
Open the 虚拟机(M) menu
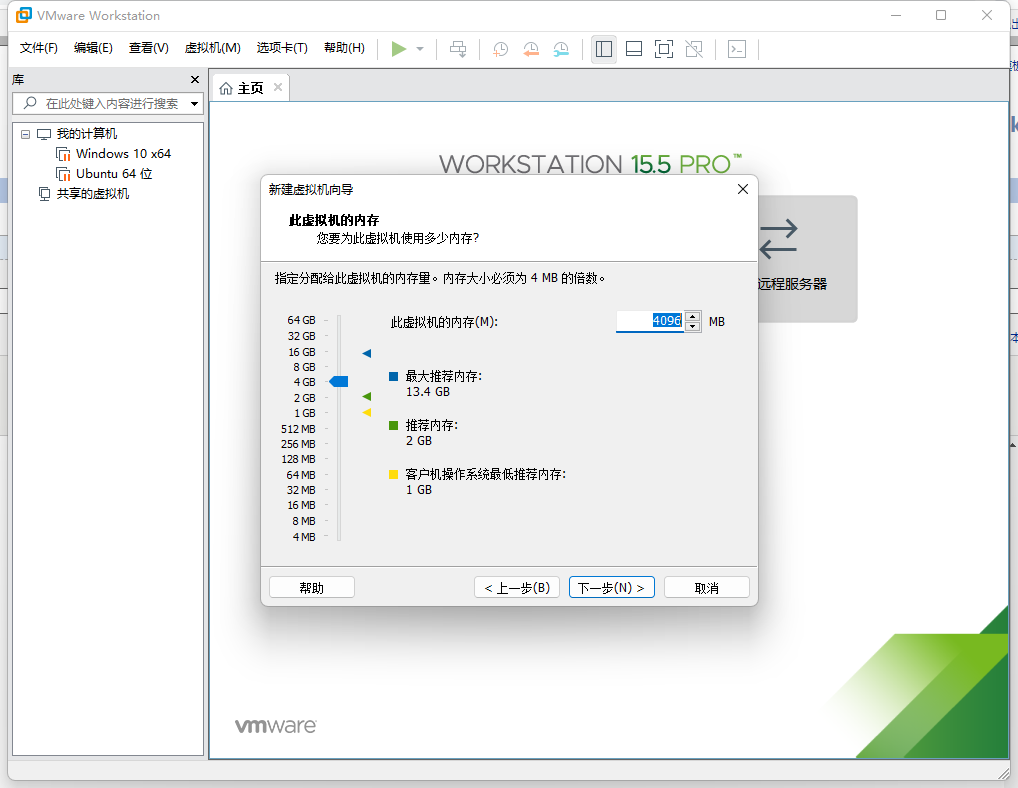tap(212, 48)
